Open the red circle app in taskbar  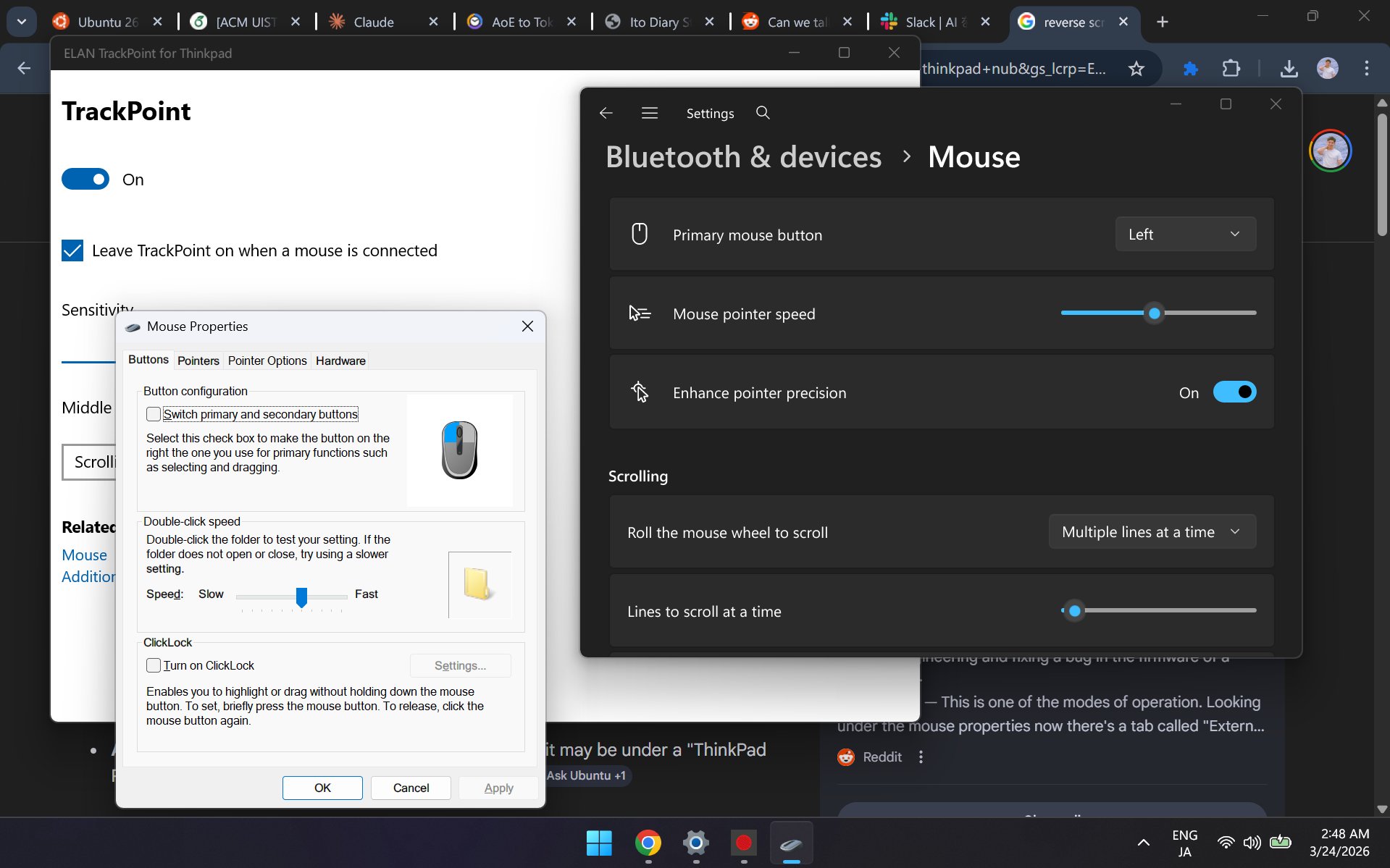click(x=744, y=843)
